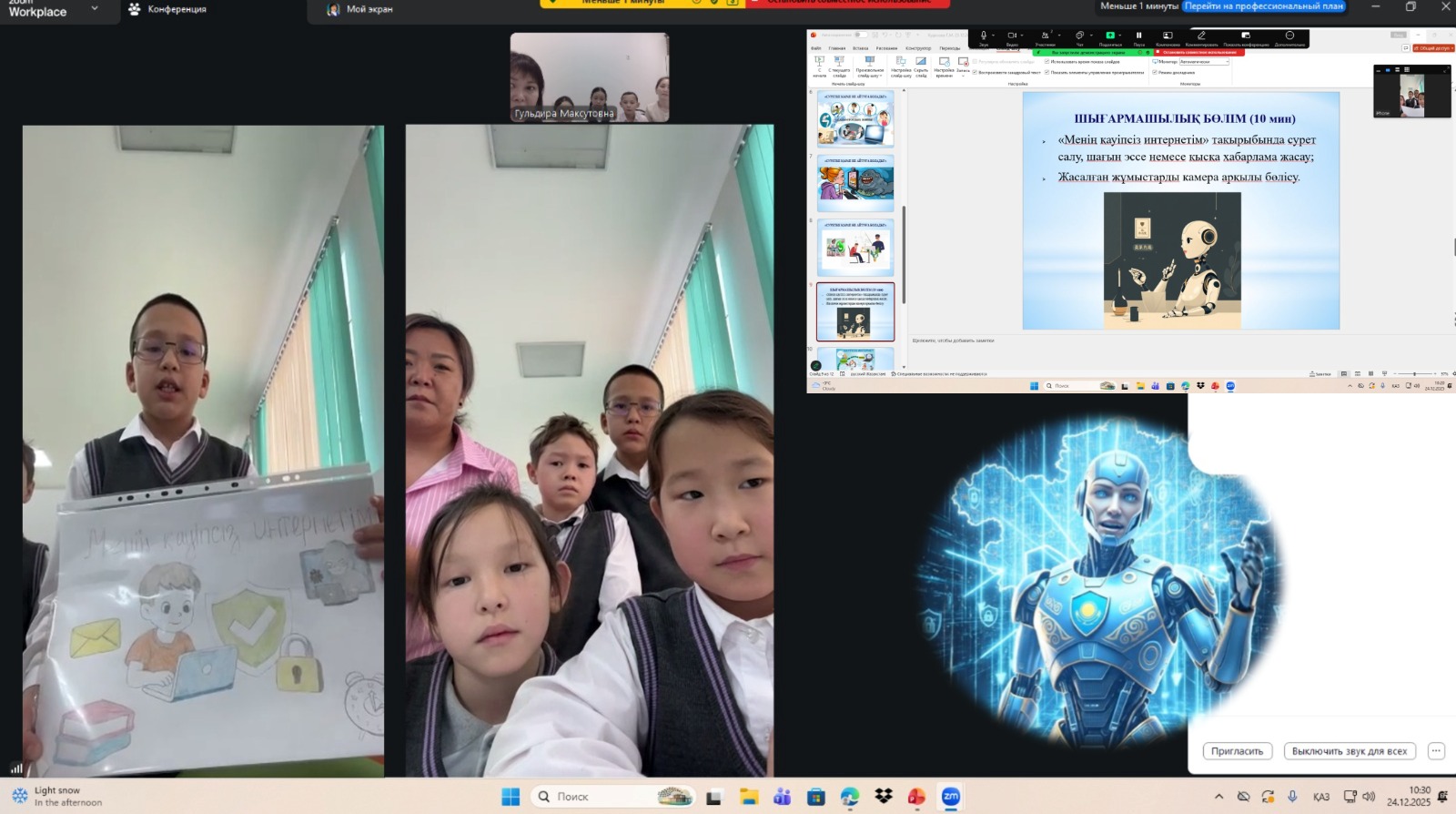
Task: Click the Video camera icon in Zoom toolbar
Action: pyautogui.click(x=1012, y=36)
